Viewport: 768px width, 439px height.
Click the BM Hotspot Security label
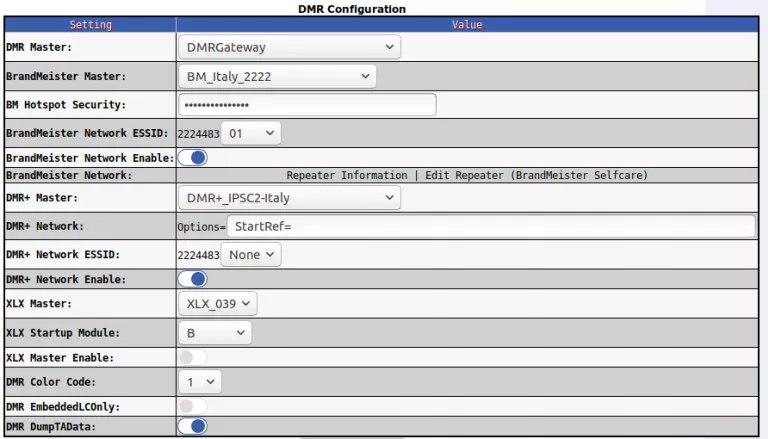point(66,104)
